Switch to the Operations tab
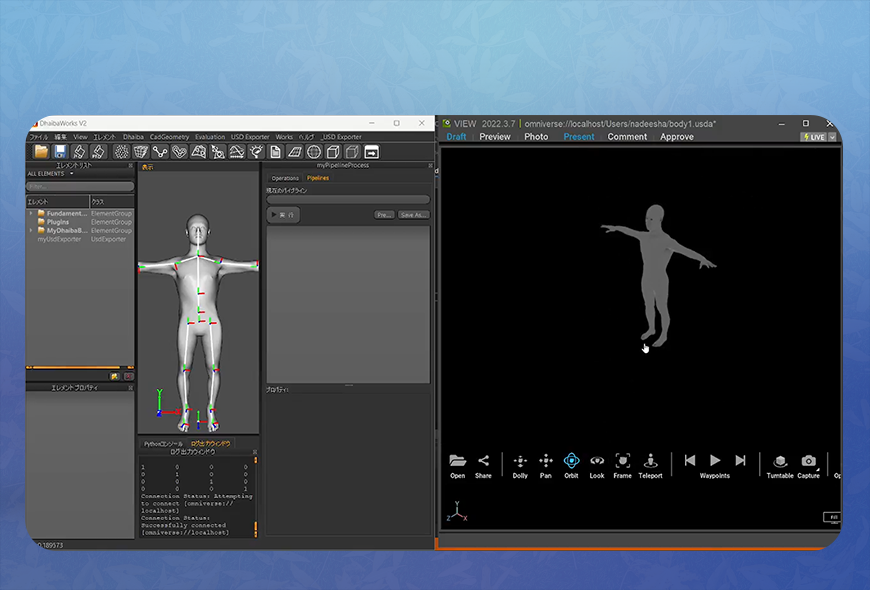Viewport: 870px width, 590px height. (x=285, y=178)
